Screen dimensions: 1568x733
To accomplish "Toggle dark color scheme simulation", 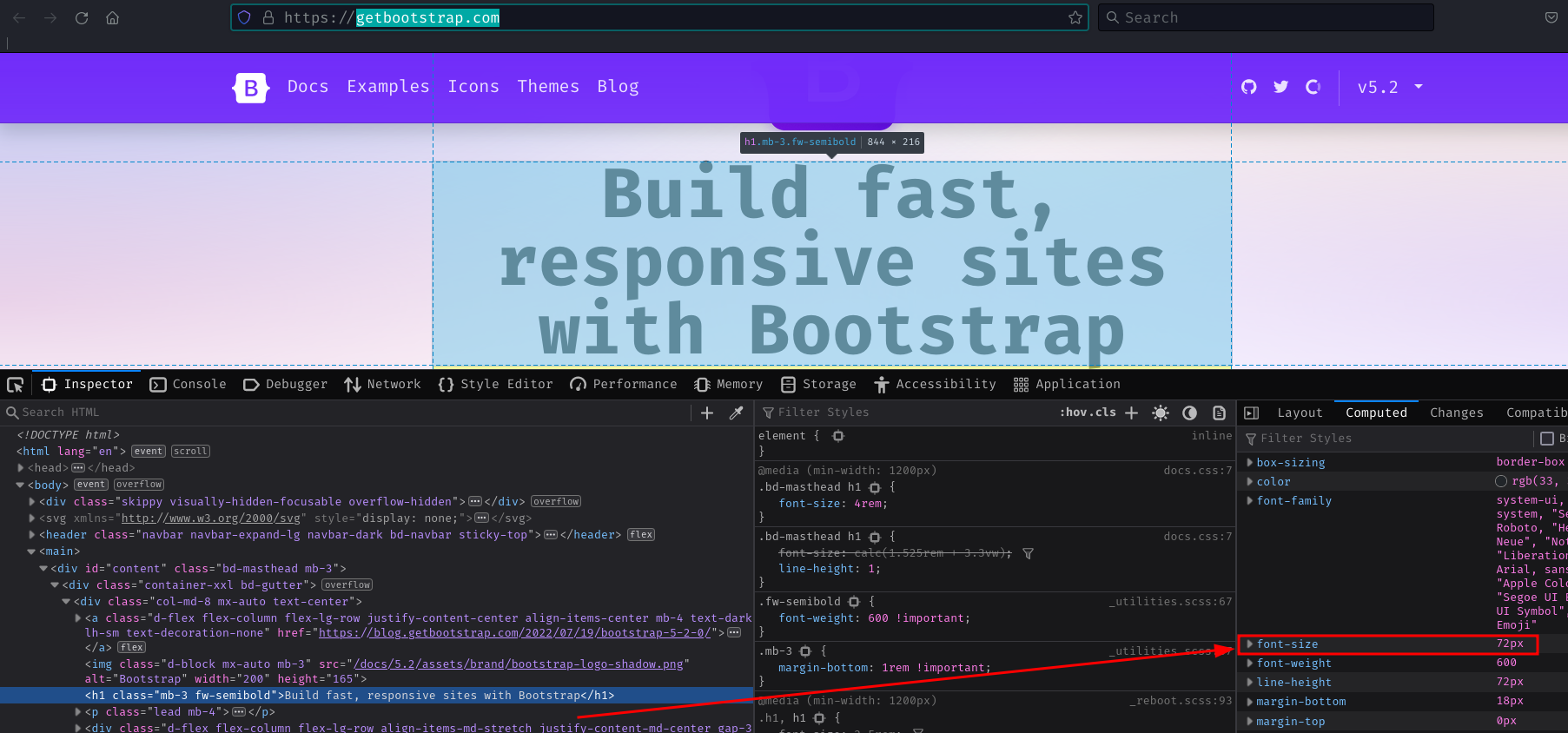I will (1190, 413).
